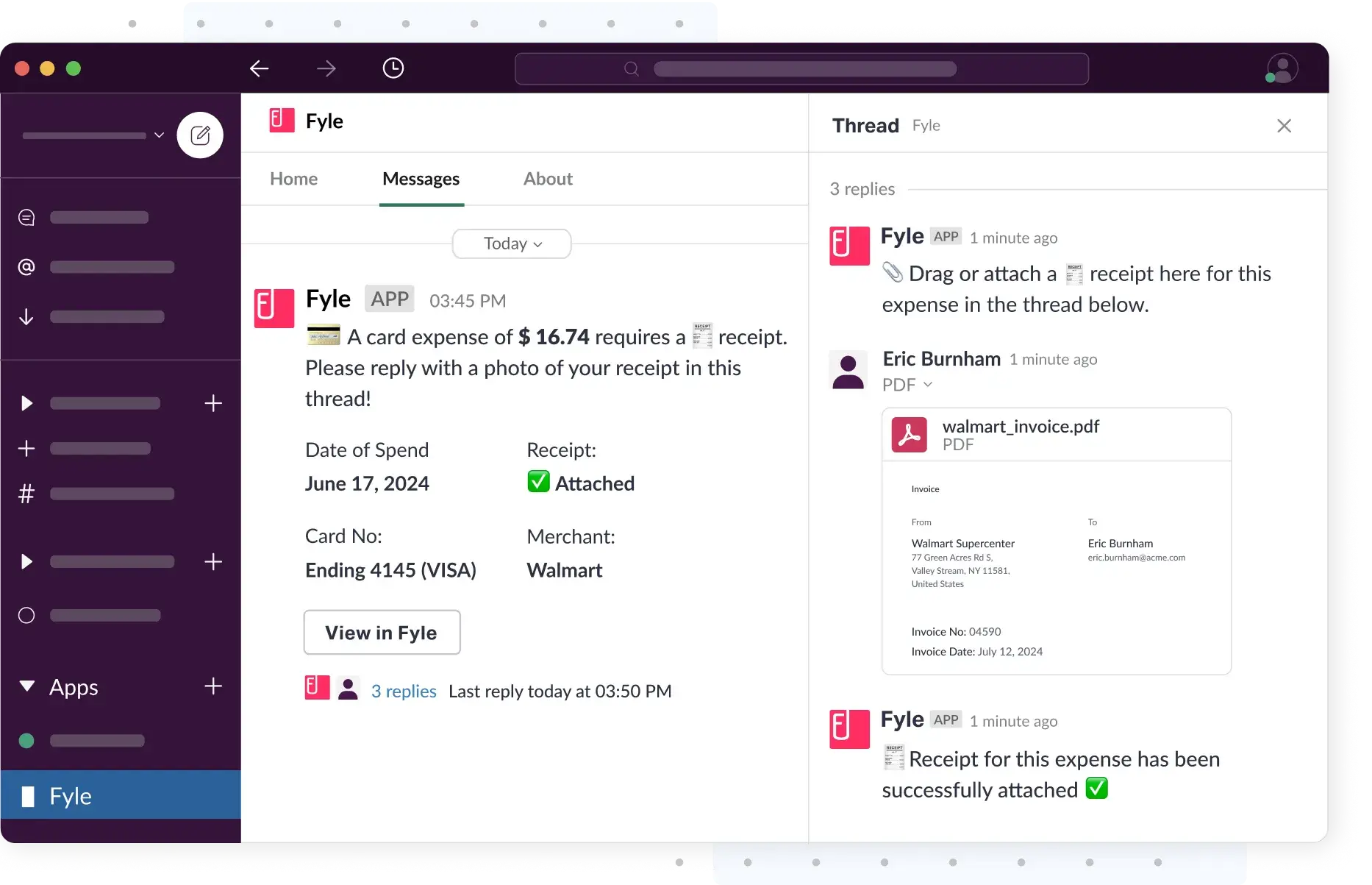This screenshot has height=885, width=1372.
Task: Switch to the About tab
Action: pos(548,179)
